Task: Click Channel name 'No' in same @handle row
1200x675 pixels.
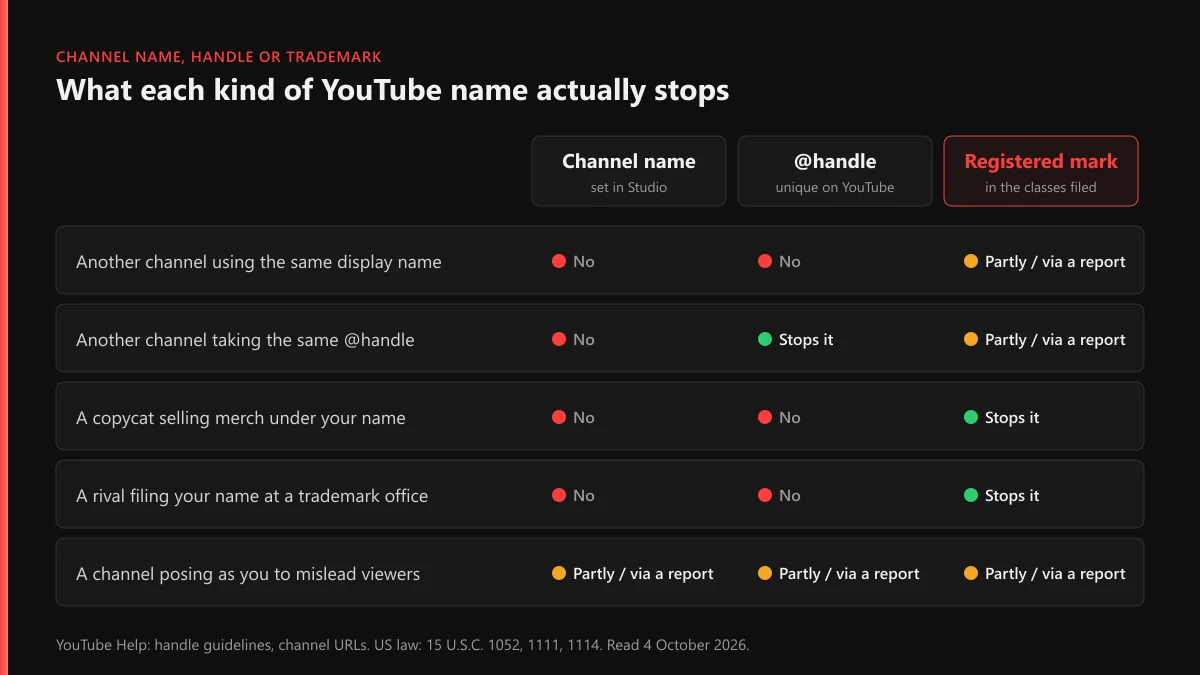Action: pos(573,340)
